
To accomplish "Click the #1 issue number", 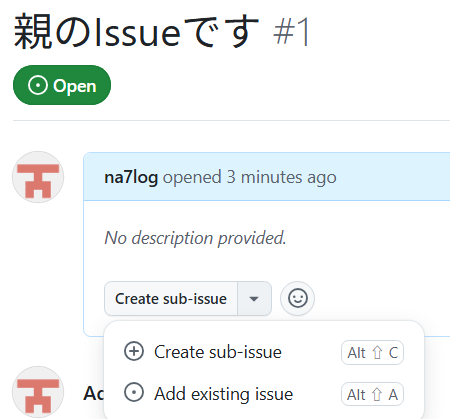I will tap(292, 32).
